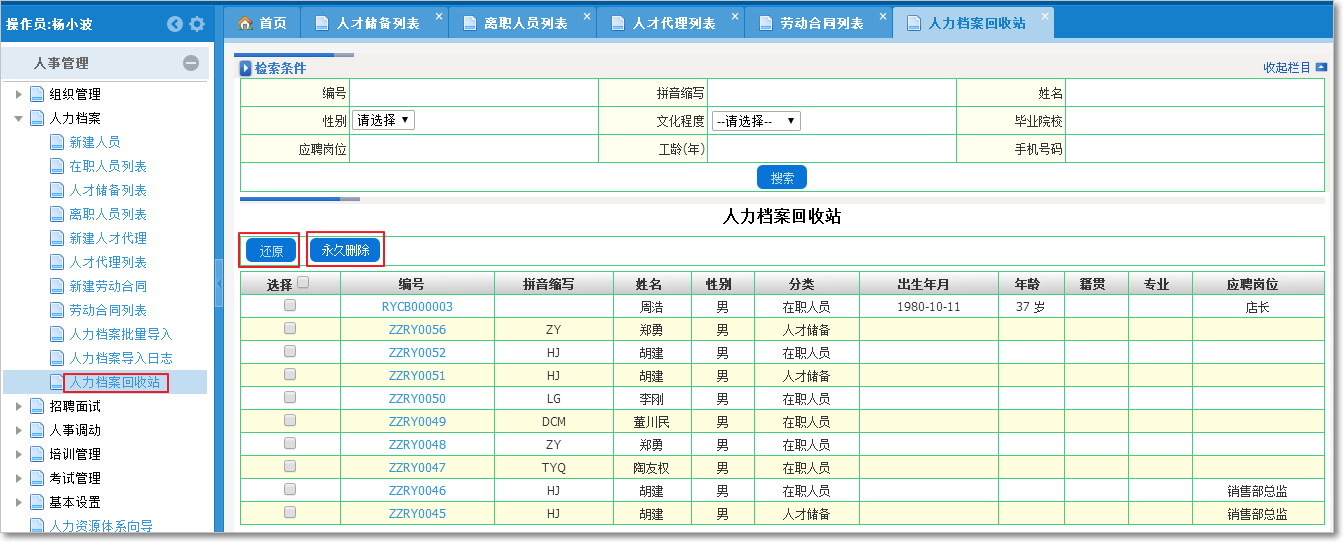1343x542 pixels.
Task: Click document icon of 新建劳动合同
Action: (x=57, y=286)
